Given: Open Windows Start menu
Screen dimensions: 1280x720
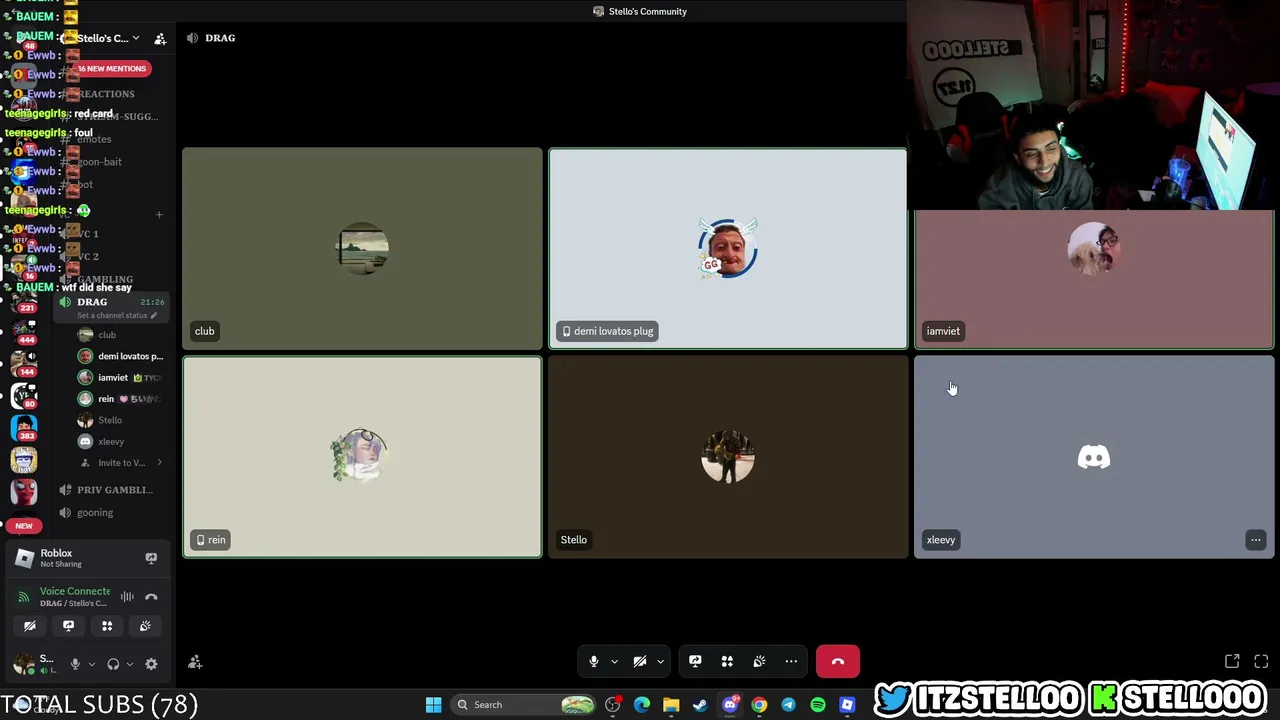Looking at the screenshot, I should [x=433, y=705].
